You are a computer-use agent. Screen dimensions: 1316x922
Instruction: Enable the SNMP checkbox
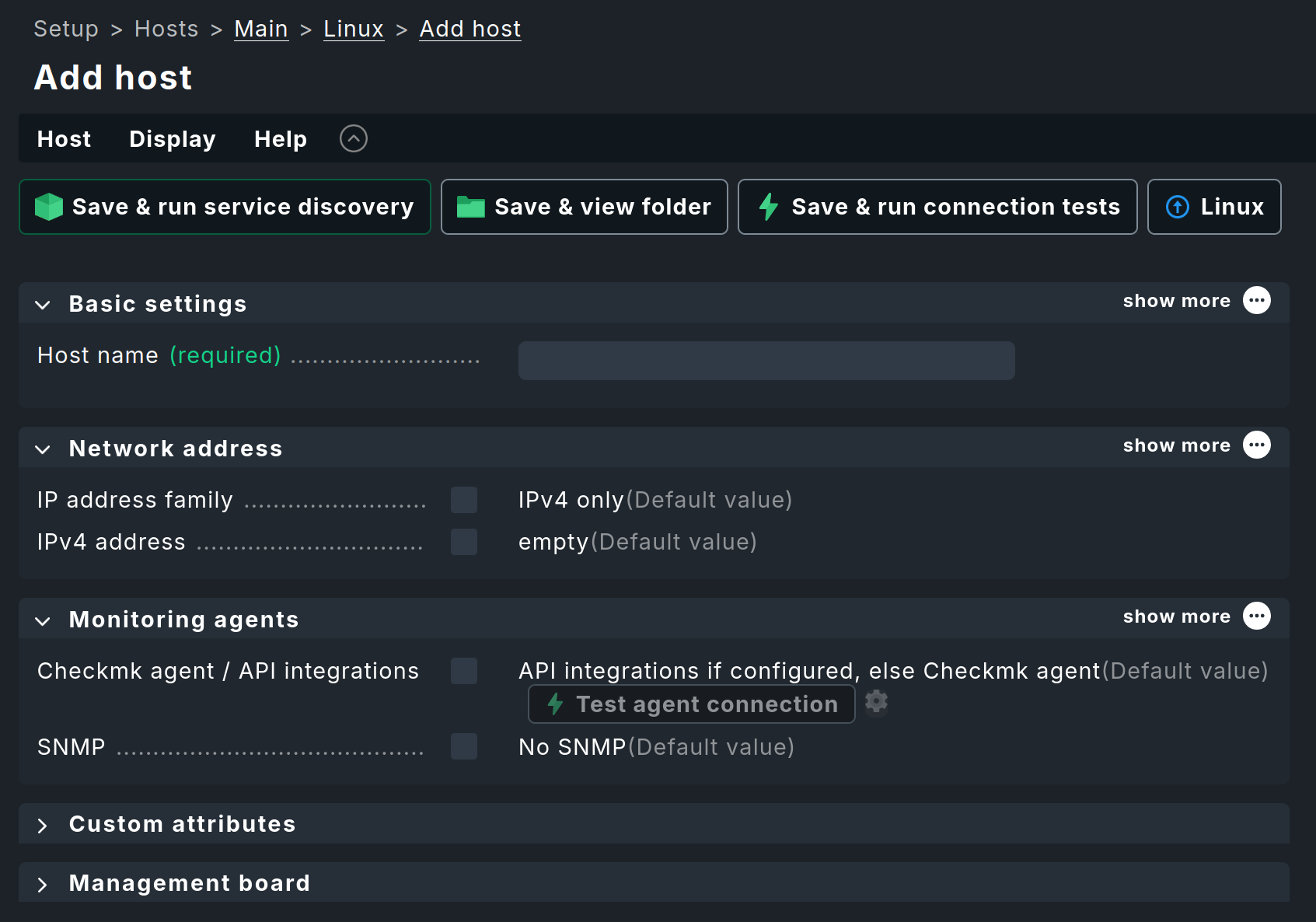464,747
